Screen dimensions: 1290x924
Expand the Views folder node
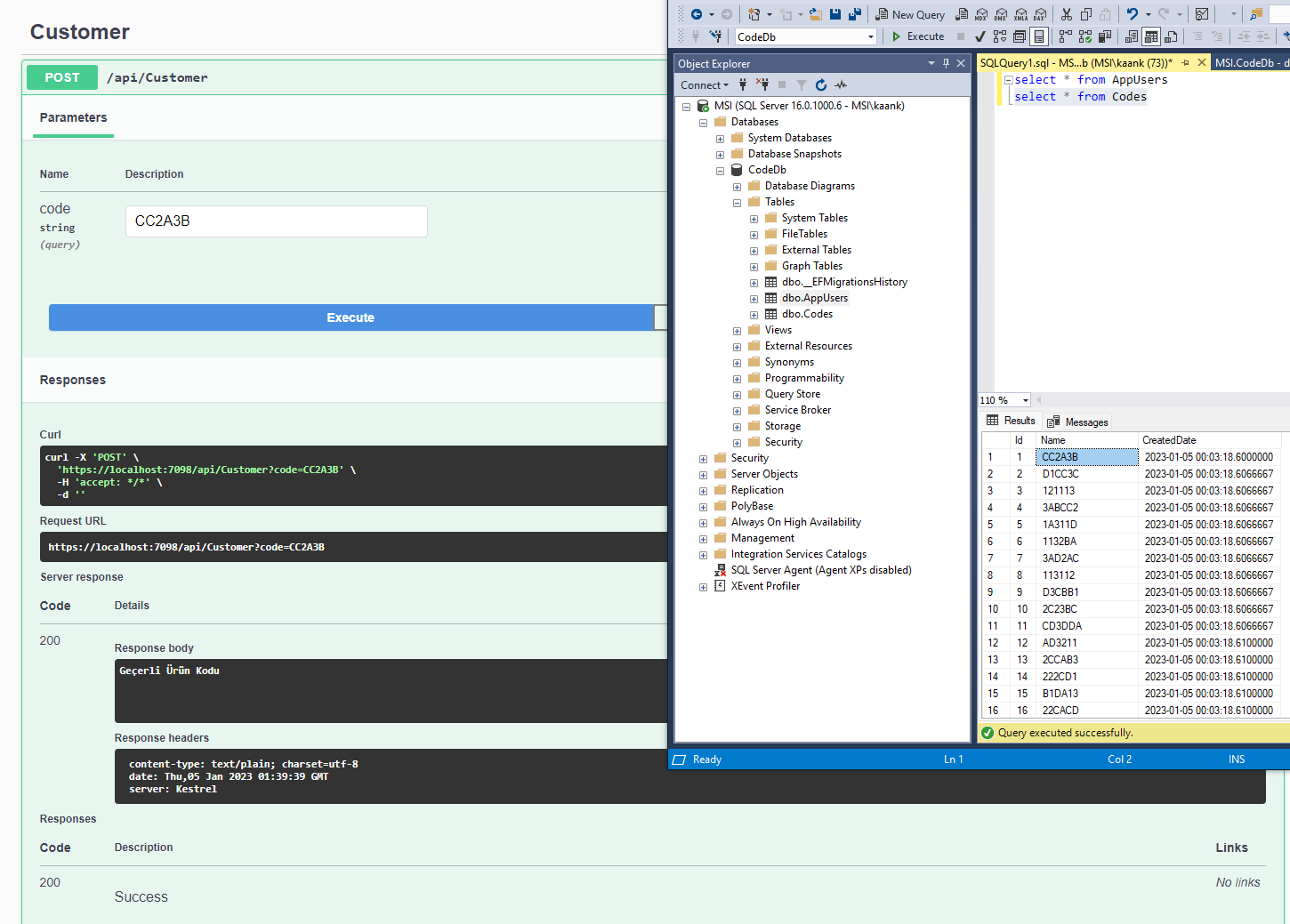(737, 331)
